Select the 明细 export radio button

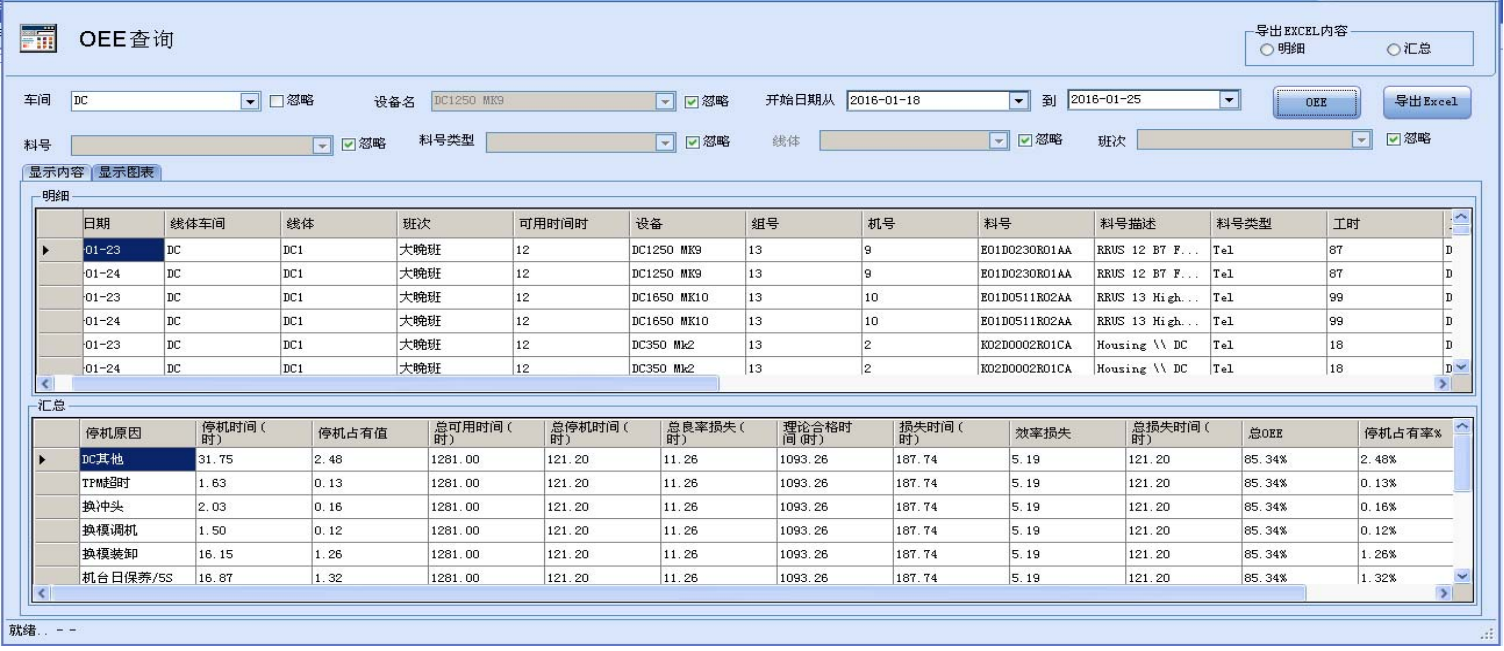point(1267,50)
